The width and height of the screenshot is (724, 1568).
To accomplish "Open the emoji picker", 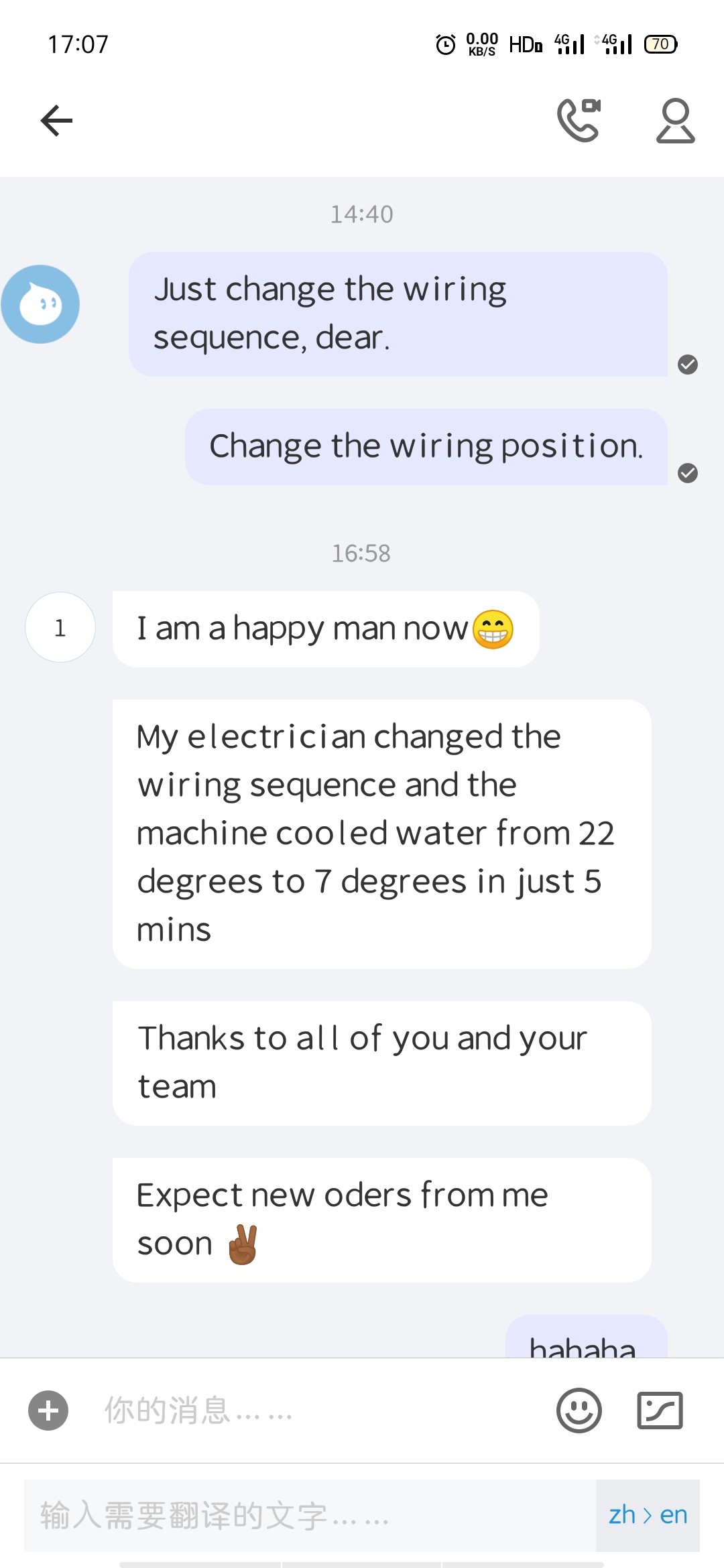I will click(x=579, y=1411).
